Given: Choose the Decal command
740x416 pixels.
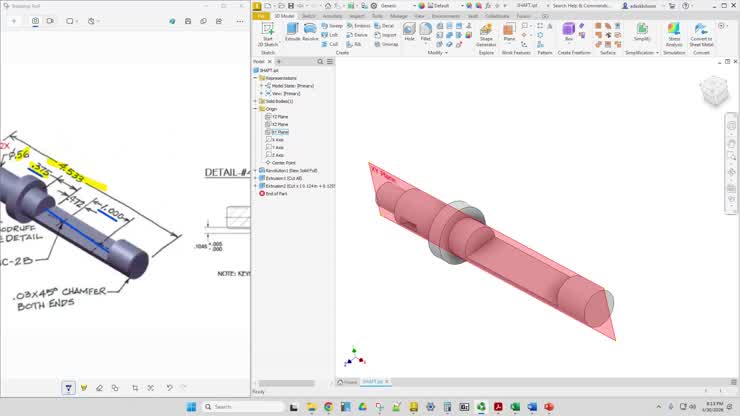Looking at the screenshot, I should coord(384,25).
